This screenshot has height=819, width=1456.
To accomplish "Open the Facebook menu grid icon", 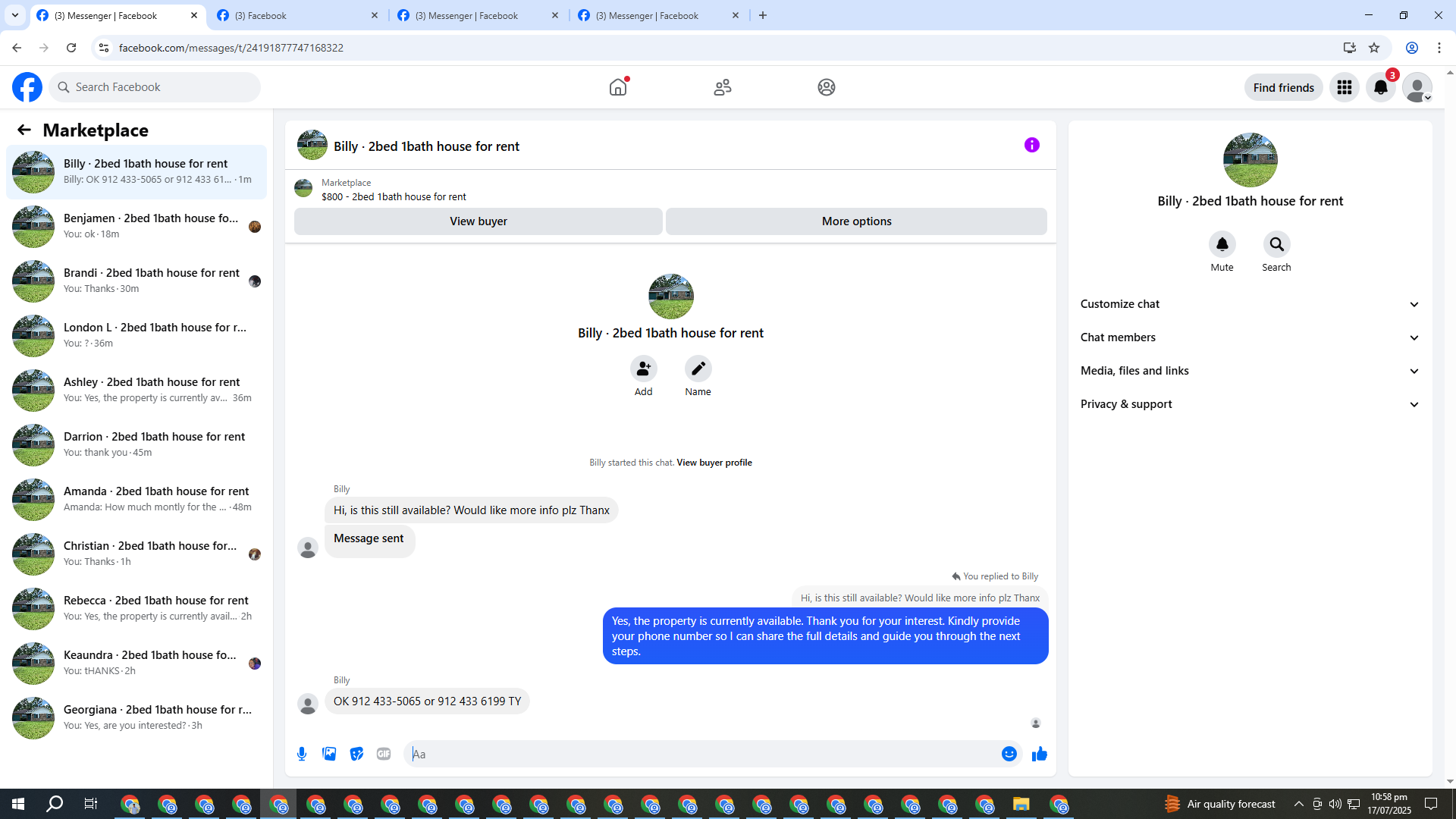I will coord(1345,87).
